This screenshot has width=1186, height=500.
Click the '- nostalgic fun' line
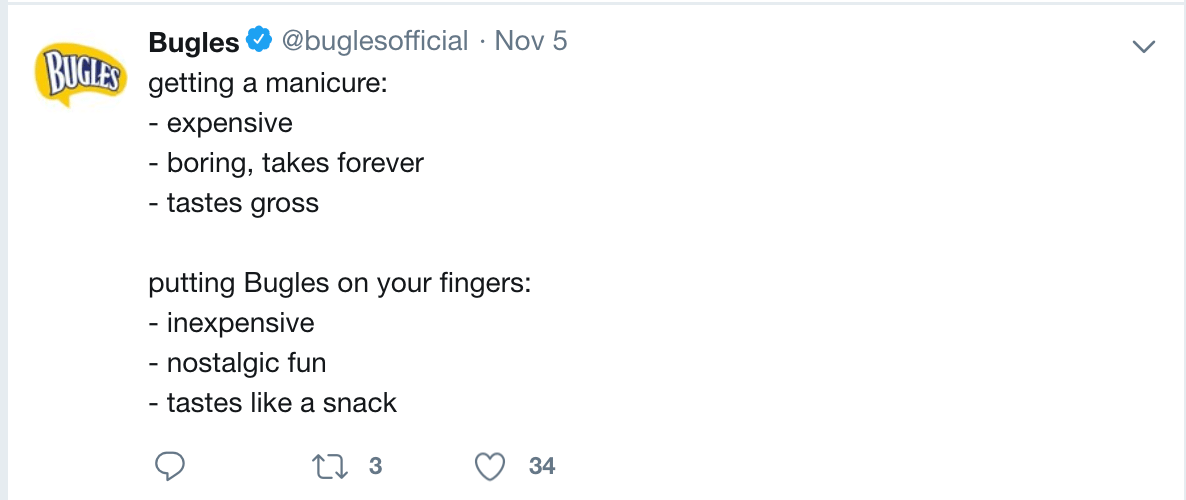(238, 363)
